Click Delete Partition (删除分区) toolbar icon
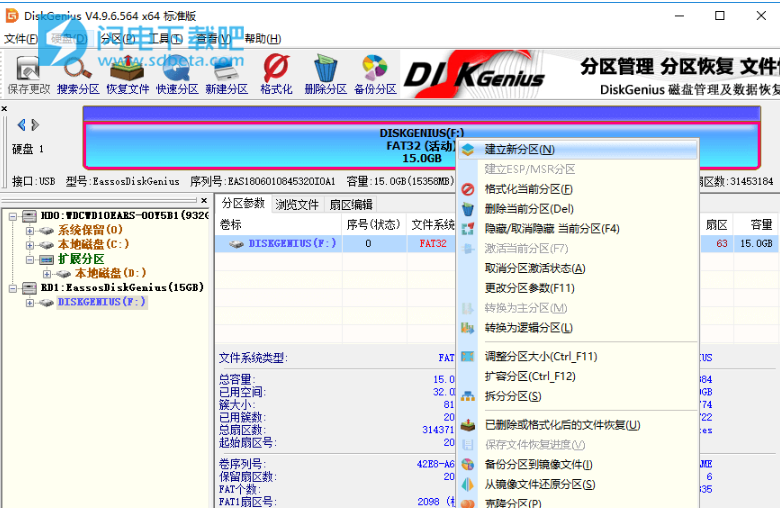This screenshot has width=780, height=508. (325, 75)
